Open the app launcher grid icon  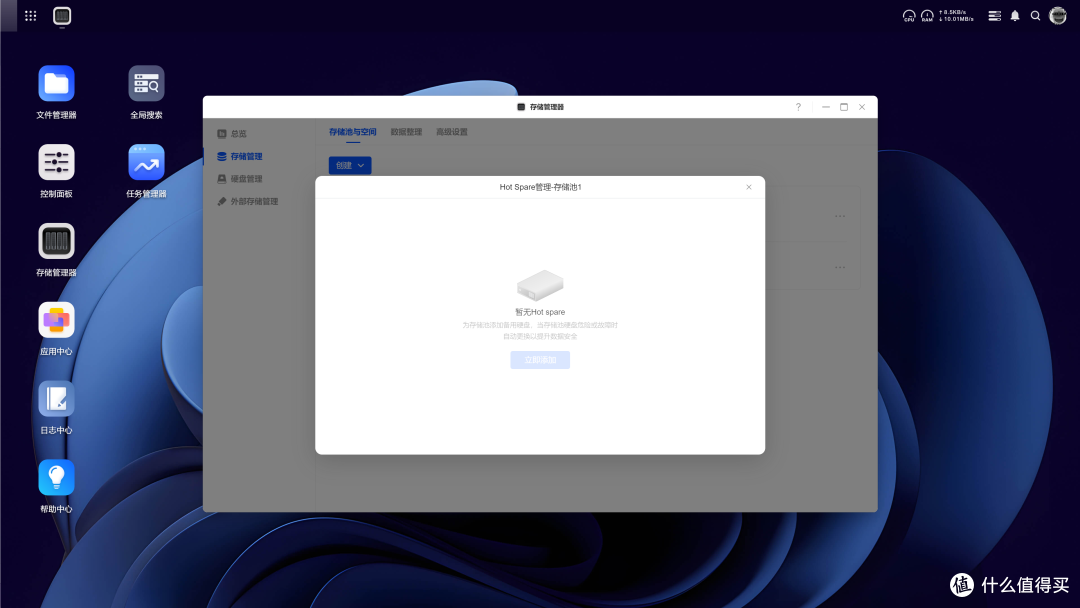tap(30, 16)
